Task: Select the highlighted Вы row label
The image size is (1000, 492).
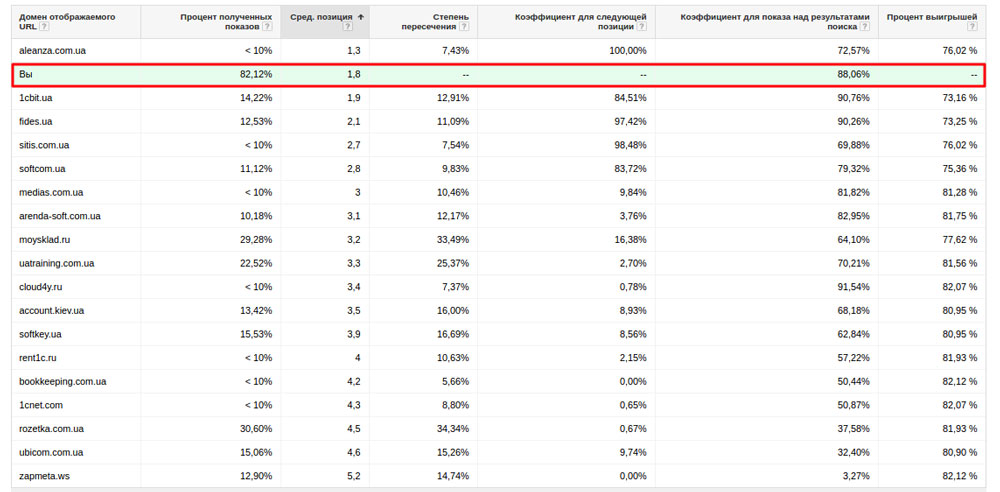Action: pos(26,75)
